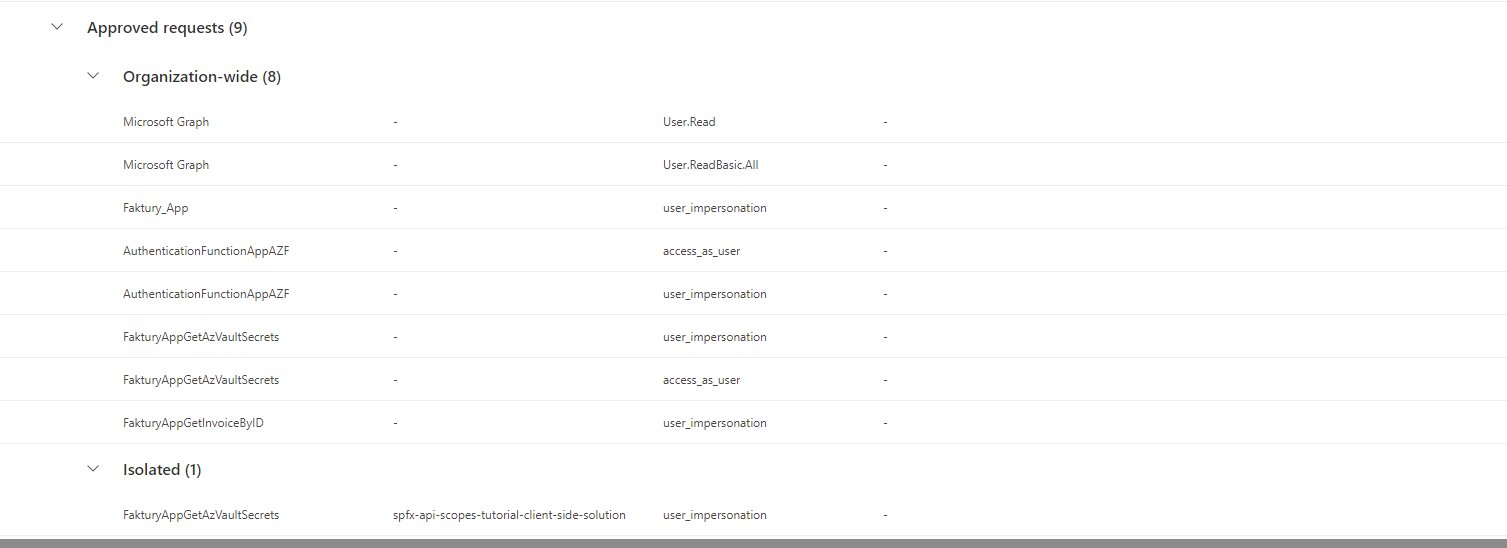
Task: Select Microsoft Graph in the User.Read row
Action: (166, 122)
